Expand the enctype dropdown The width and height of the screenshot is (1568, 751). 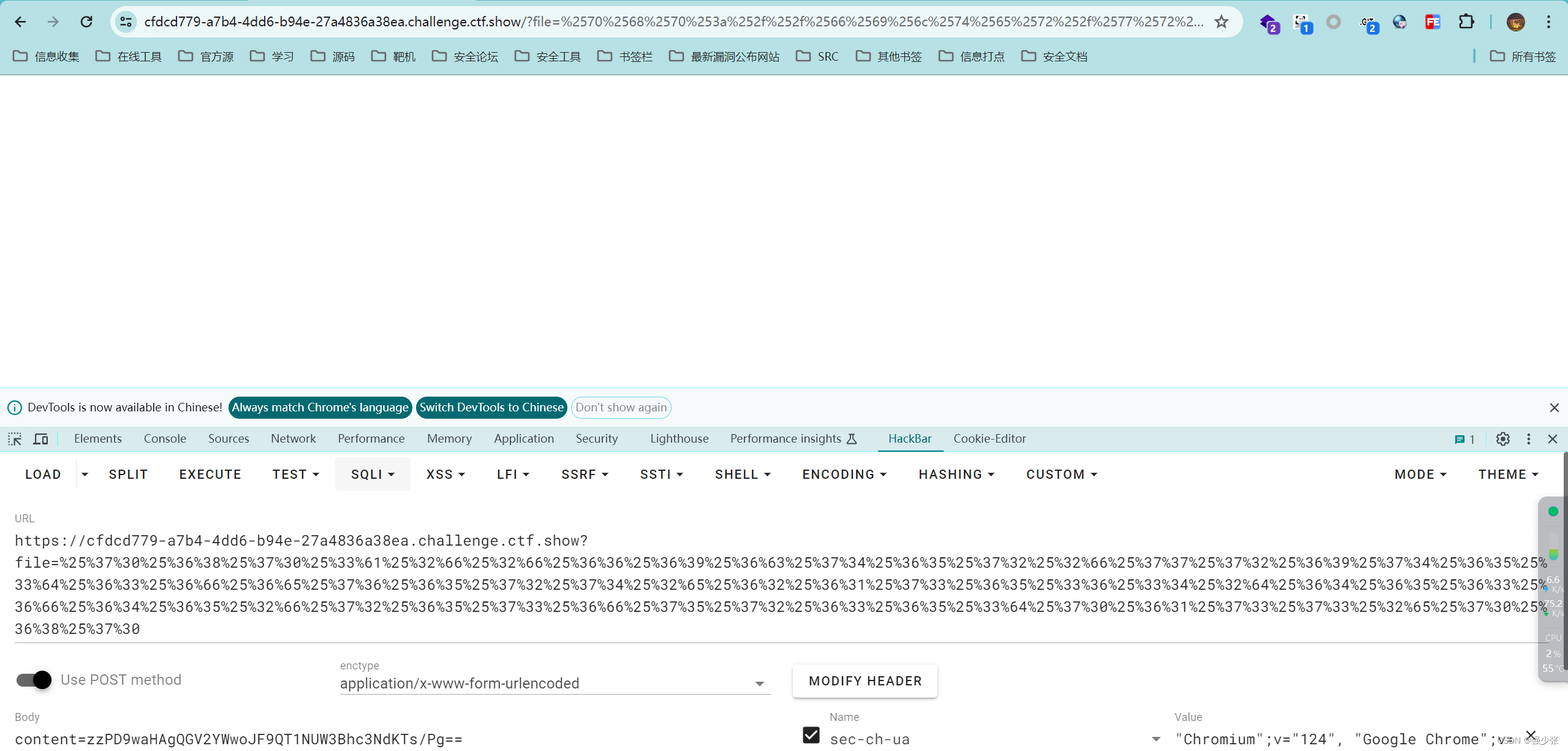pyautogui.click(x=759, y=684)
